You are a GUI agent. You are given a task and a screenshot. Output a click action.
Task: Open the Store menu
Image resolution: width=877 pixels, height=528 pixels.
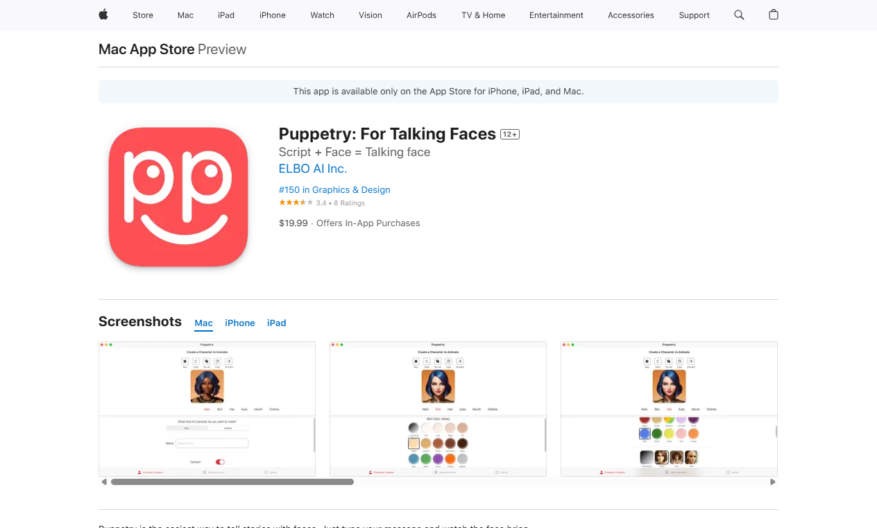[x=143, y=15]
